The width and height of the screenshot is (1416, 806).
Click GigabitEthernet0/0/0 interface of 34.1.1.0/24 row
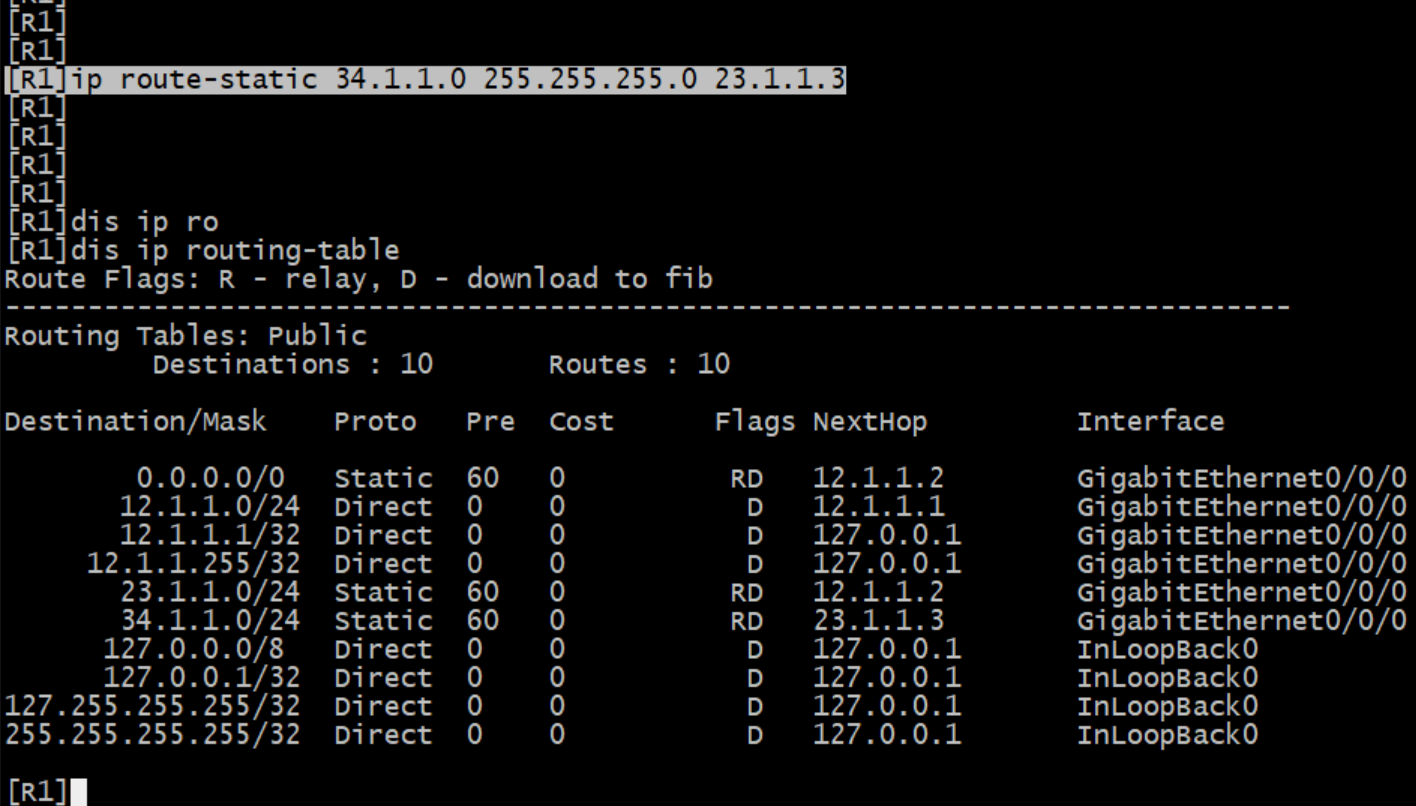pyautogui.click(x=1241, y=620)
